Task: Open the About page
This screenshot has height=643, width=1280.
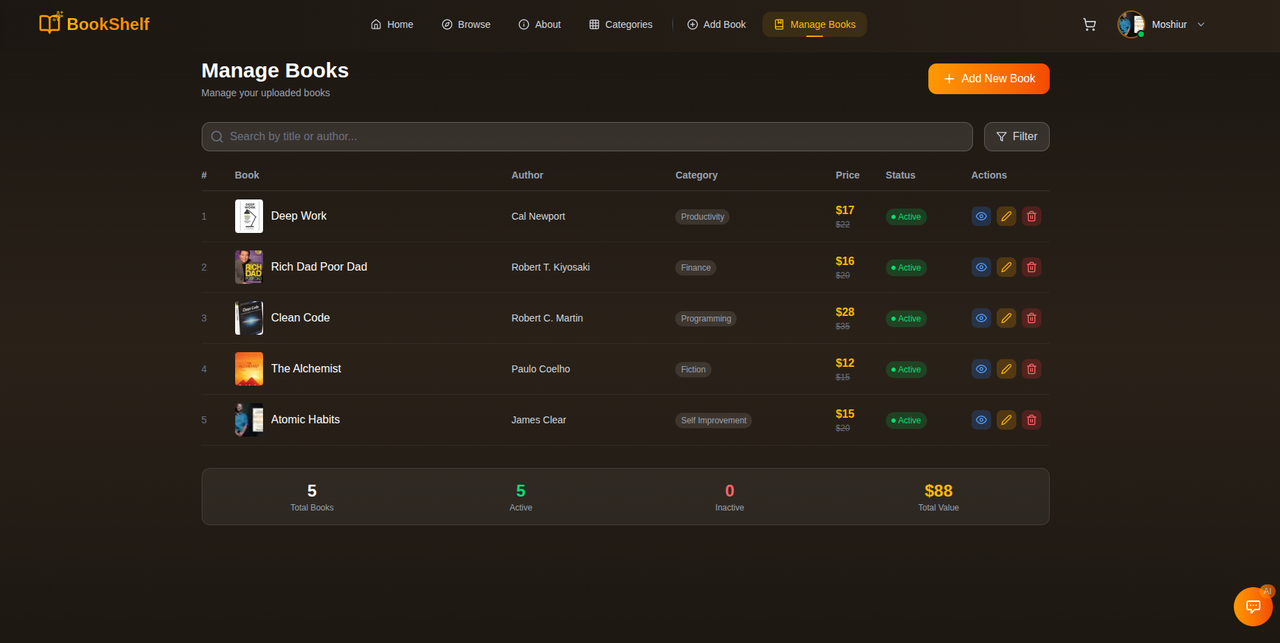Action: [539, 24]
